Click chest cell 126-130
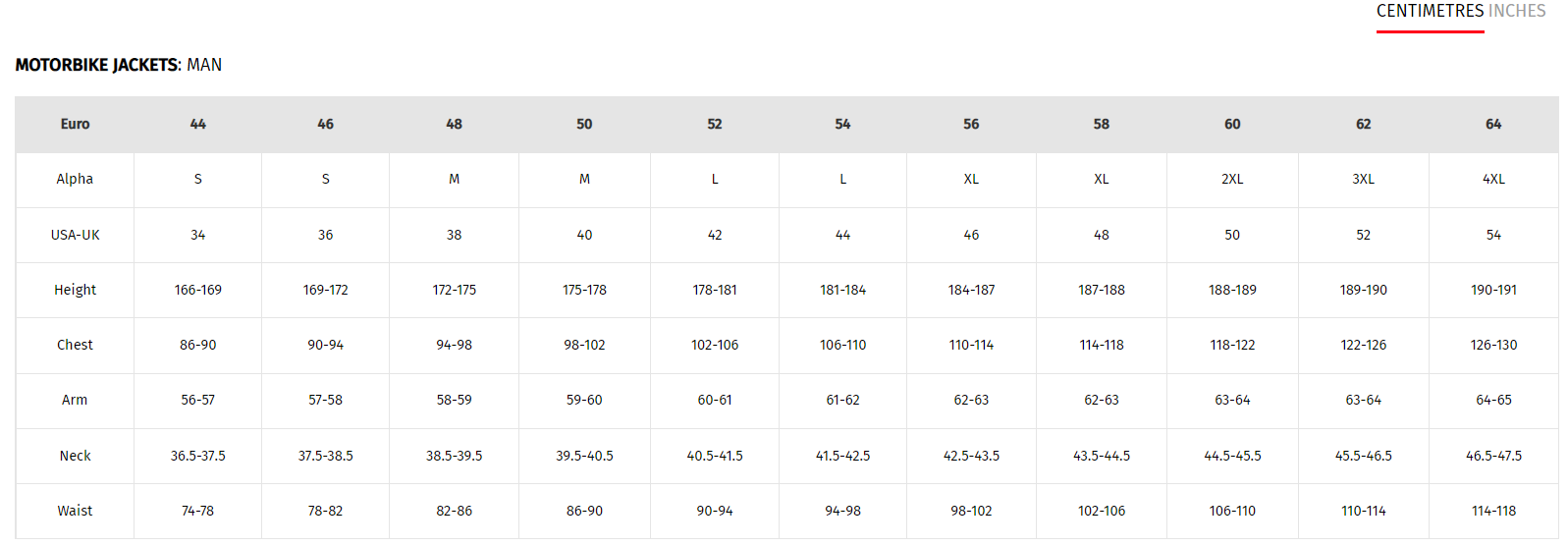 [1493, 345]
